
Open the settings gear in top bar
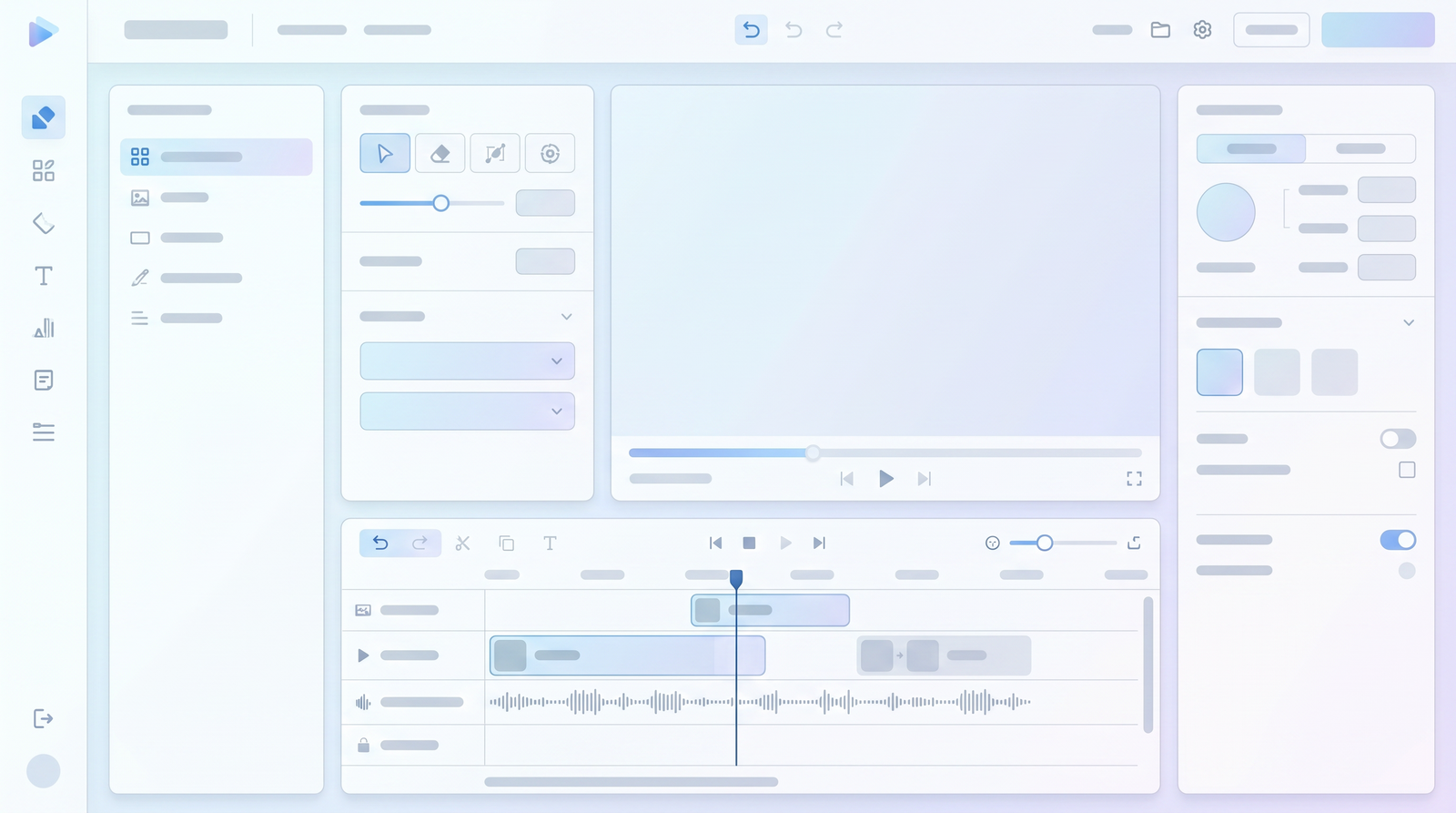click(x=1202, y=30)
